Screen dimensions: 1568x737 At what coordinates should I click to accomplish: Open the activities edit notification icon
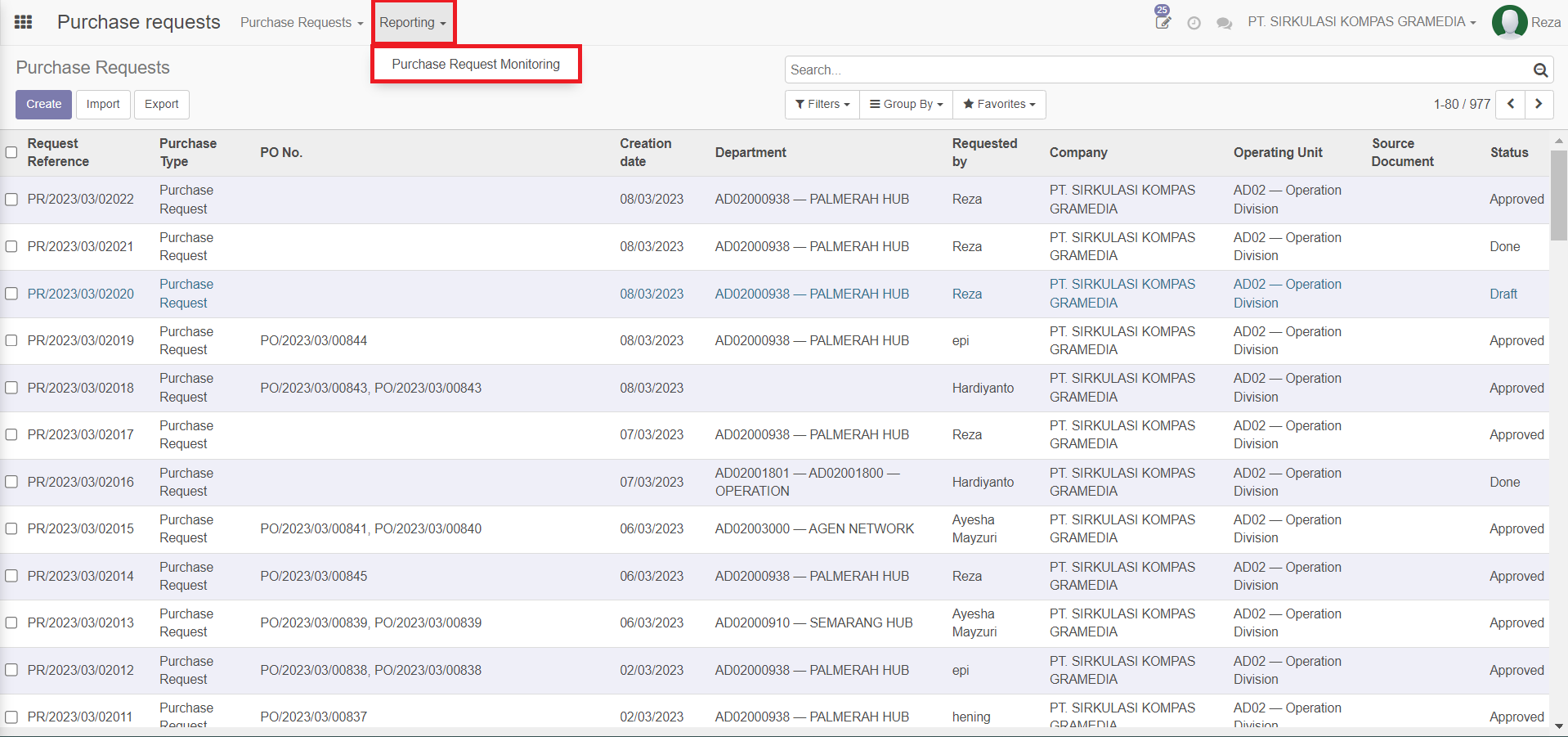(x=1163, y=21)
